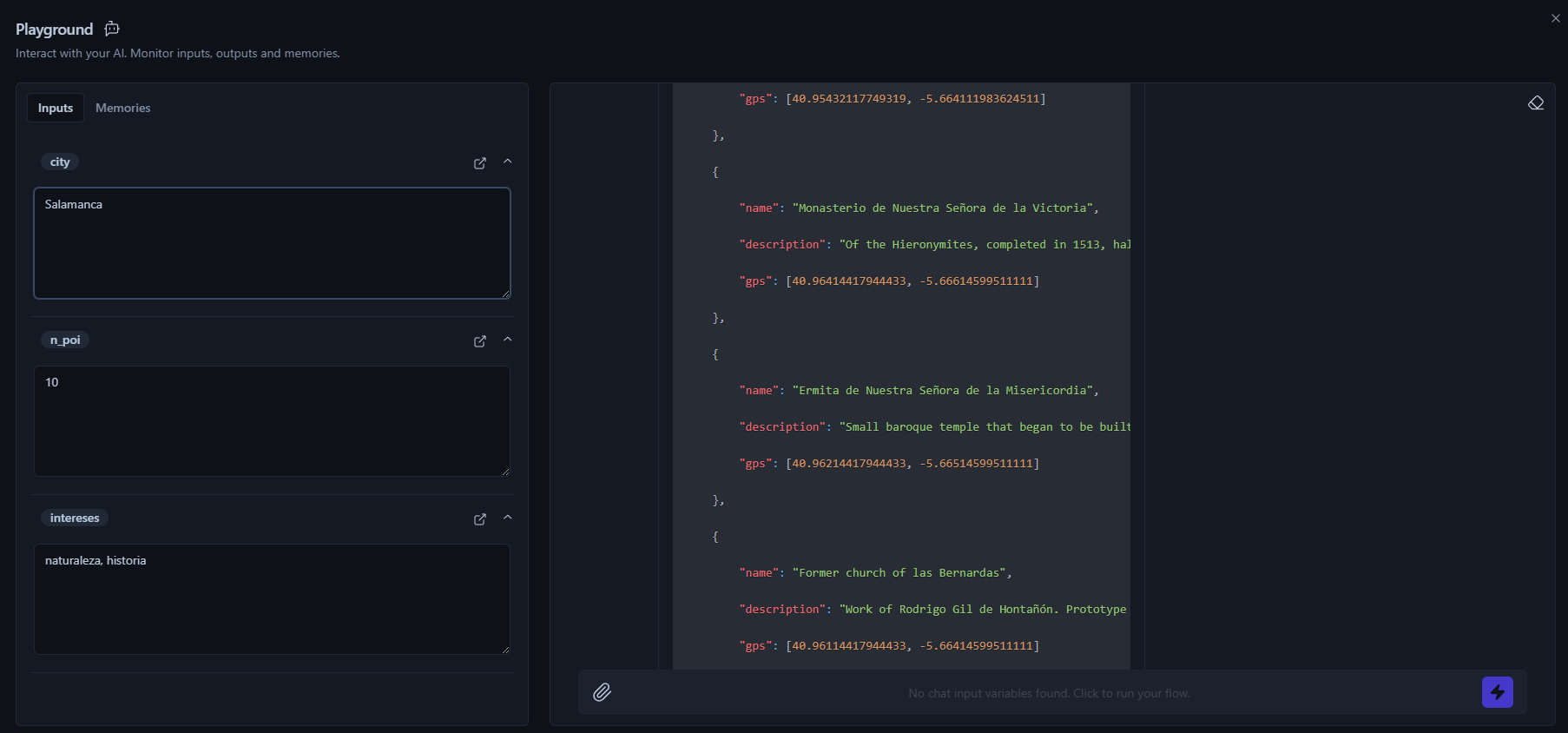Collapse the intereses input section
The width and height of the screenshot is (1568, 733).
coord(508,518)
